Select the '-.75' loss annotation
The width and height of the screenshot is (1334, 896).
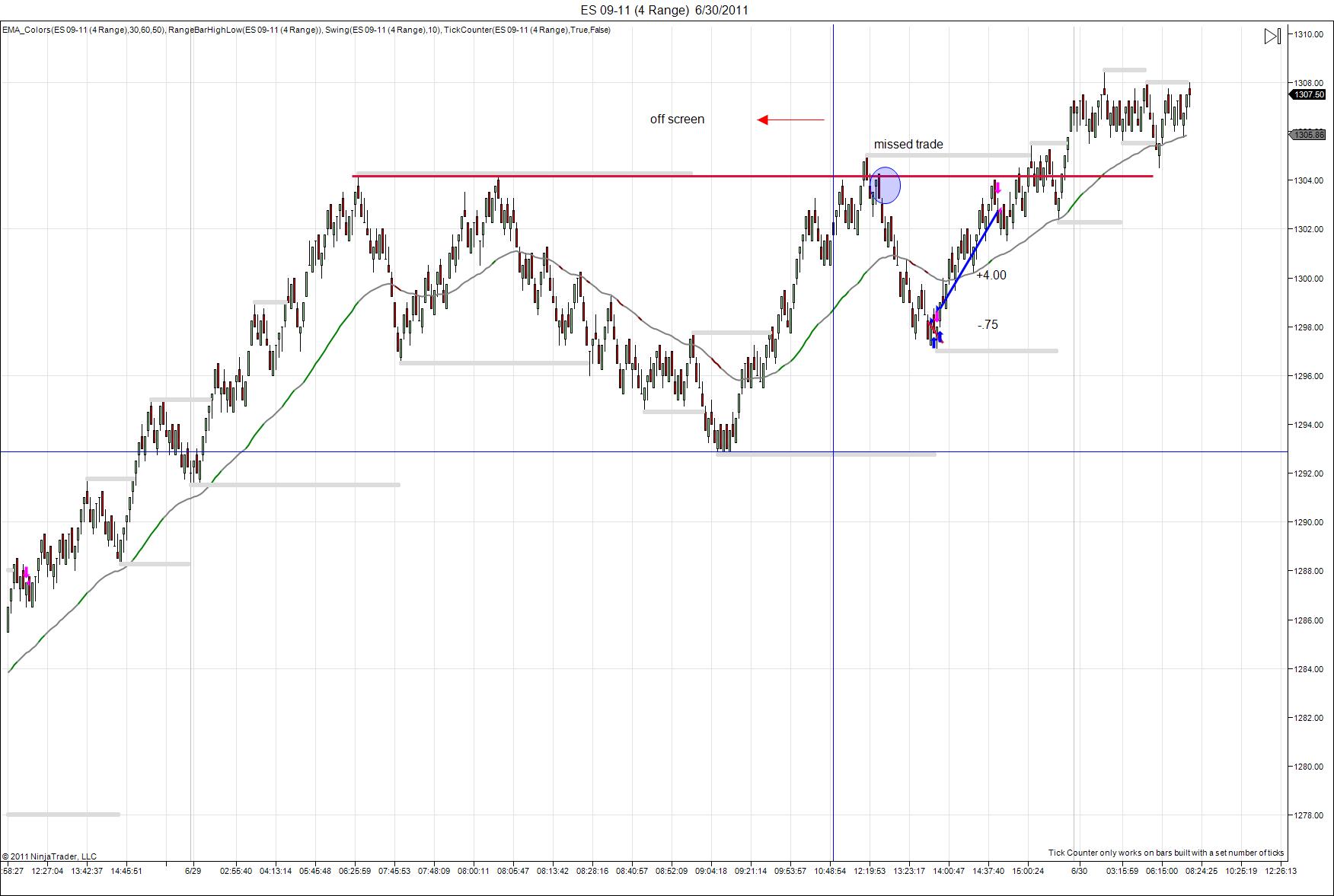tap(988, 324)
